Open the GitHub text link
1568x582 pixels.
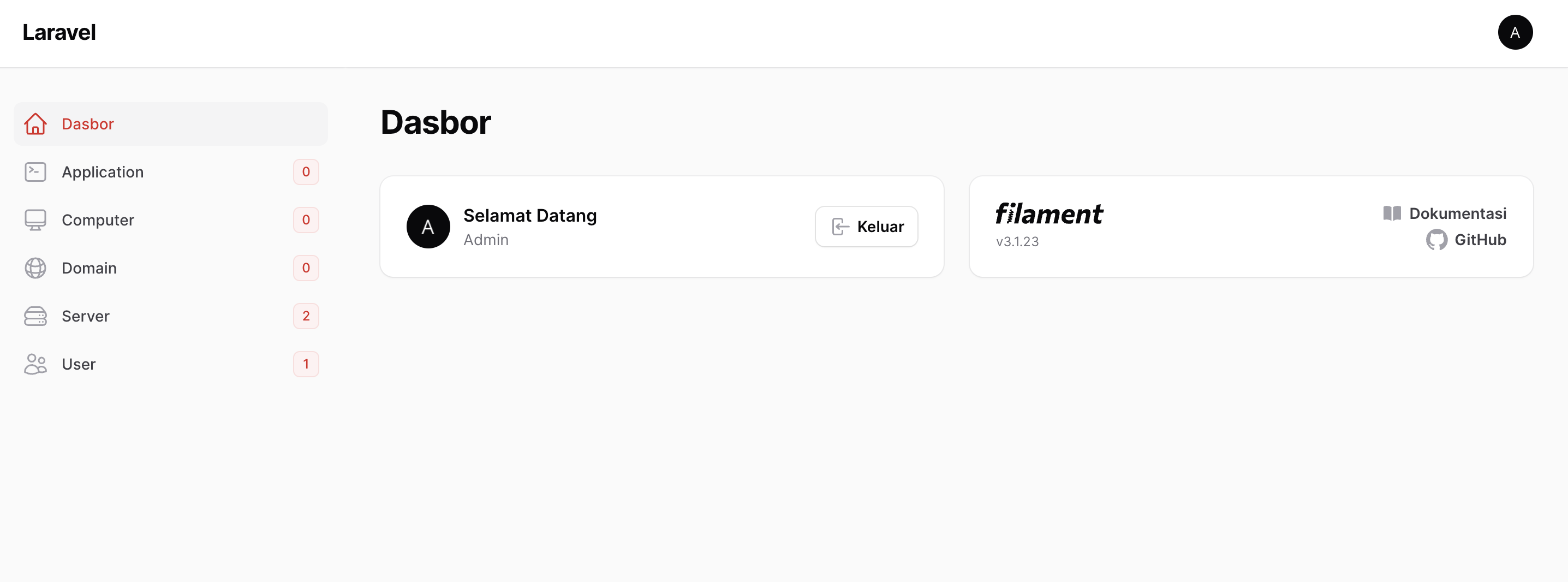click(x=1480, y=240)
